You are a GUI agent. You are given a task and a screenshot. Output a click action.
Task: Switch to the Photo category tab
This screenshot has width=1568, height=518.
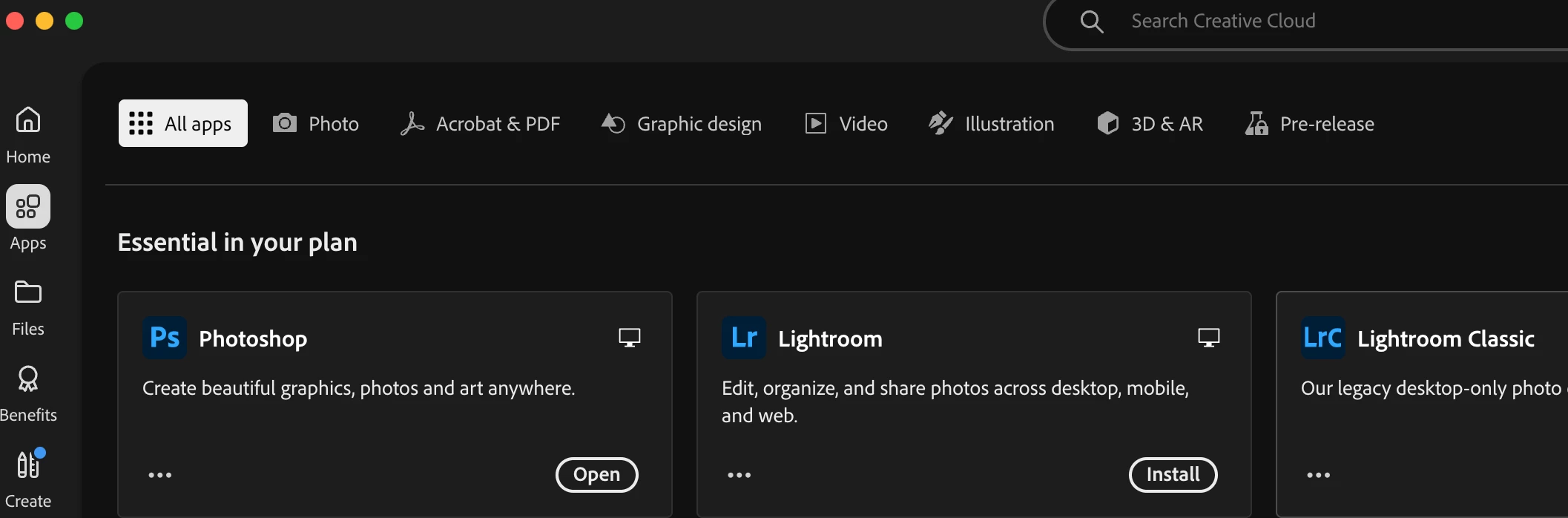click(x=316, y=123)
